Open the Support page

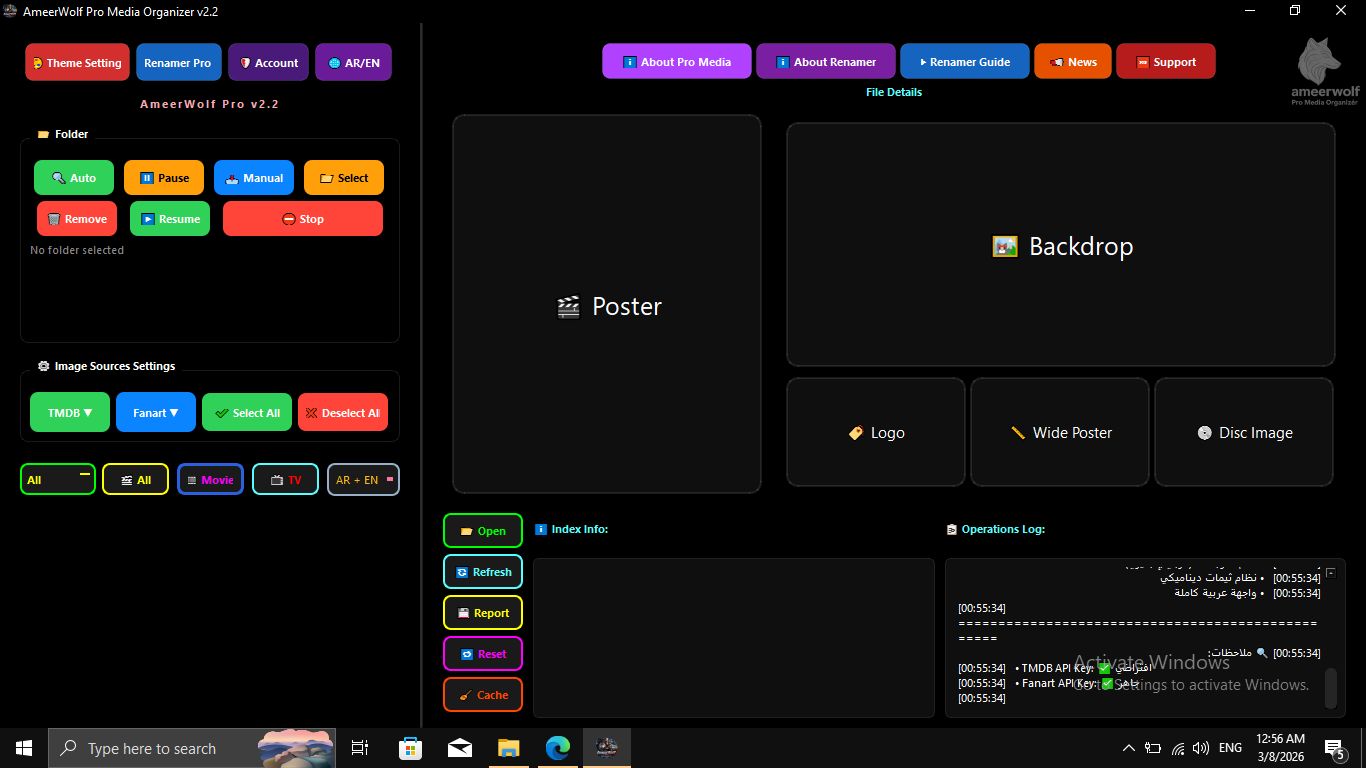1165,61
